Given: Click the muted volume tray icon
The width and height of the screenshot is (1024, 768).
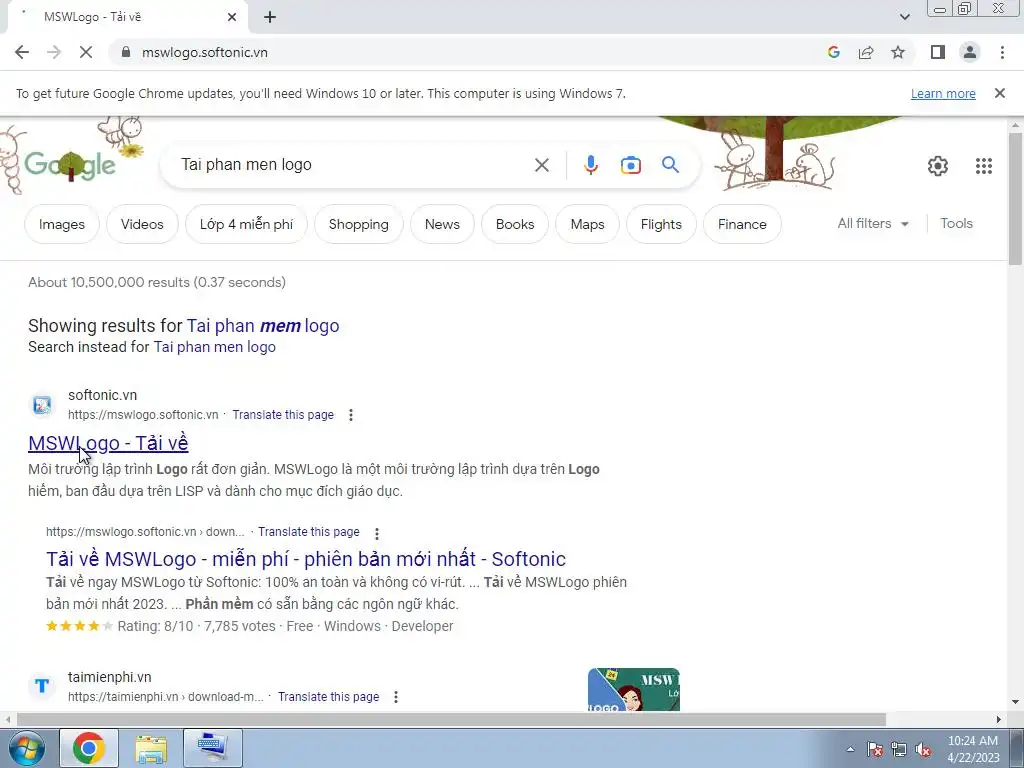Looking at the screenshot, I should coord(923,749).
